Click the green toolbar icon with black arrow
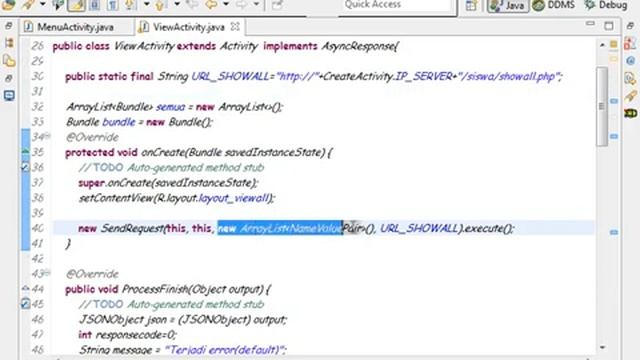The width and height of the screenshot is (640, 360). [x=58, y=5]
